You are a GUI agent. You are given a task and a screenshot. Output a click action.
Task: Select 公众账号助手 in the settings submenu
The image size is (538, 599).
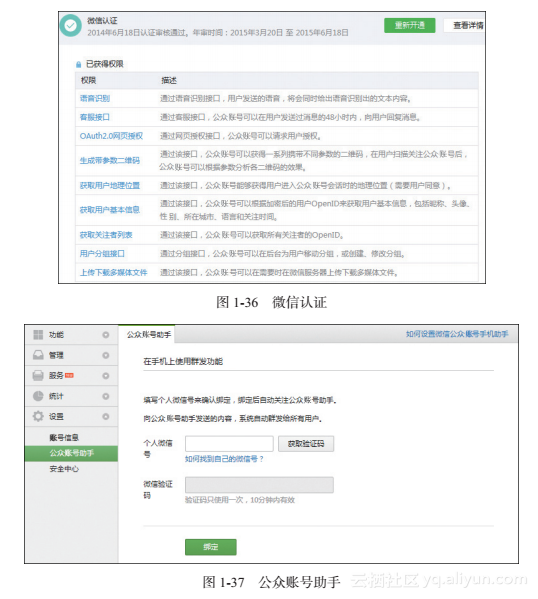click(71, 453)
